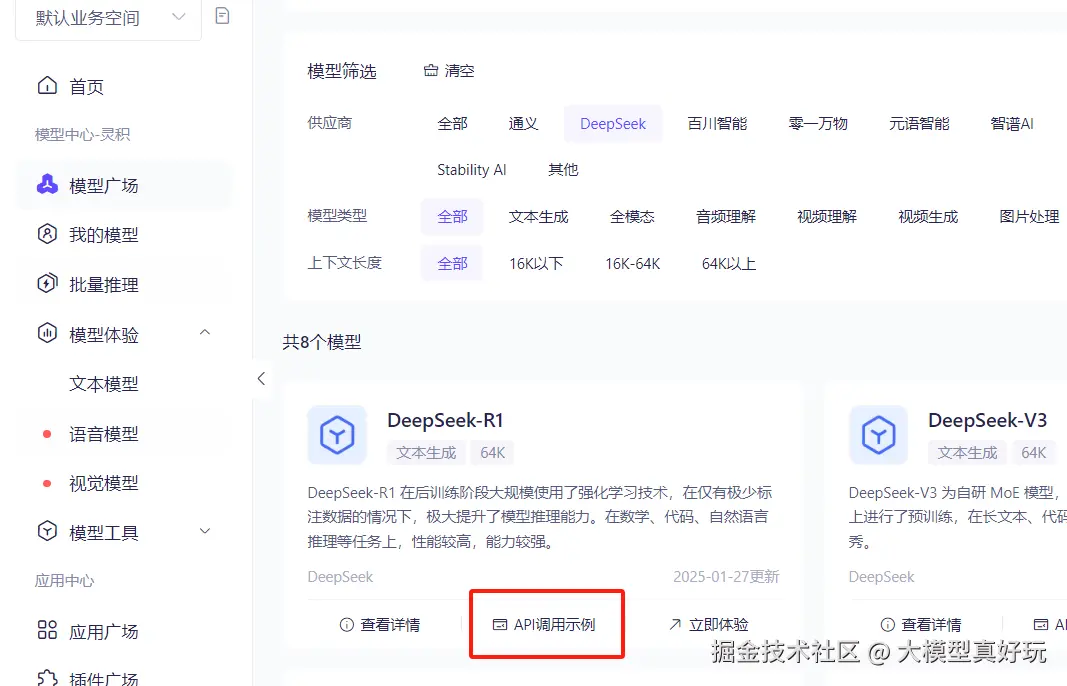
Task: Open the 默认业务空间 workspace dropdown
Action: [x=109, y=18]
